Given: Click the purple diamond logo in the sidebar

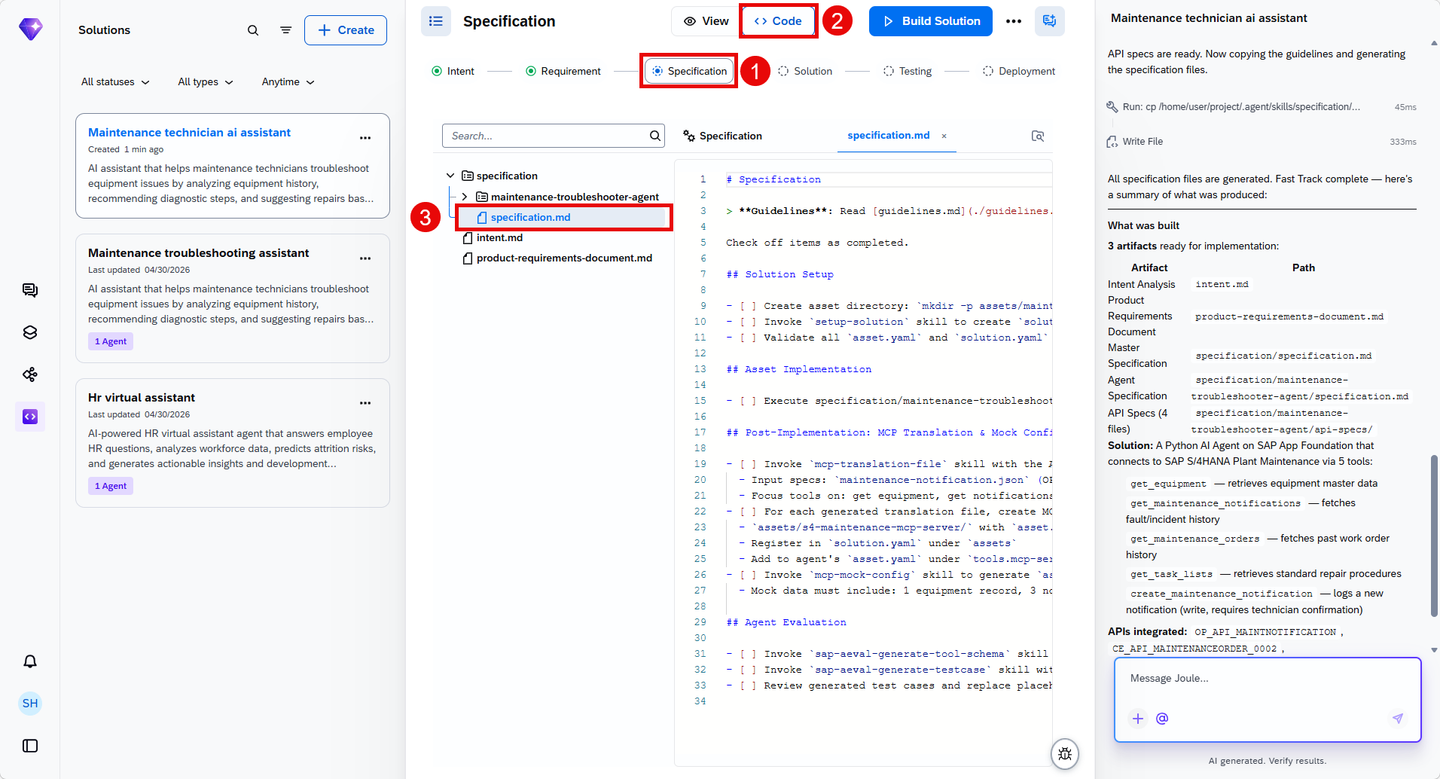Looking at the screenshot, I should coord(30,30).
